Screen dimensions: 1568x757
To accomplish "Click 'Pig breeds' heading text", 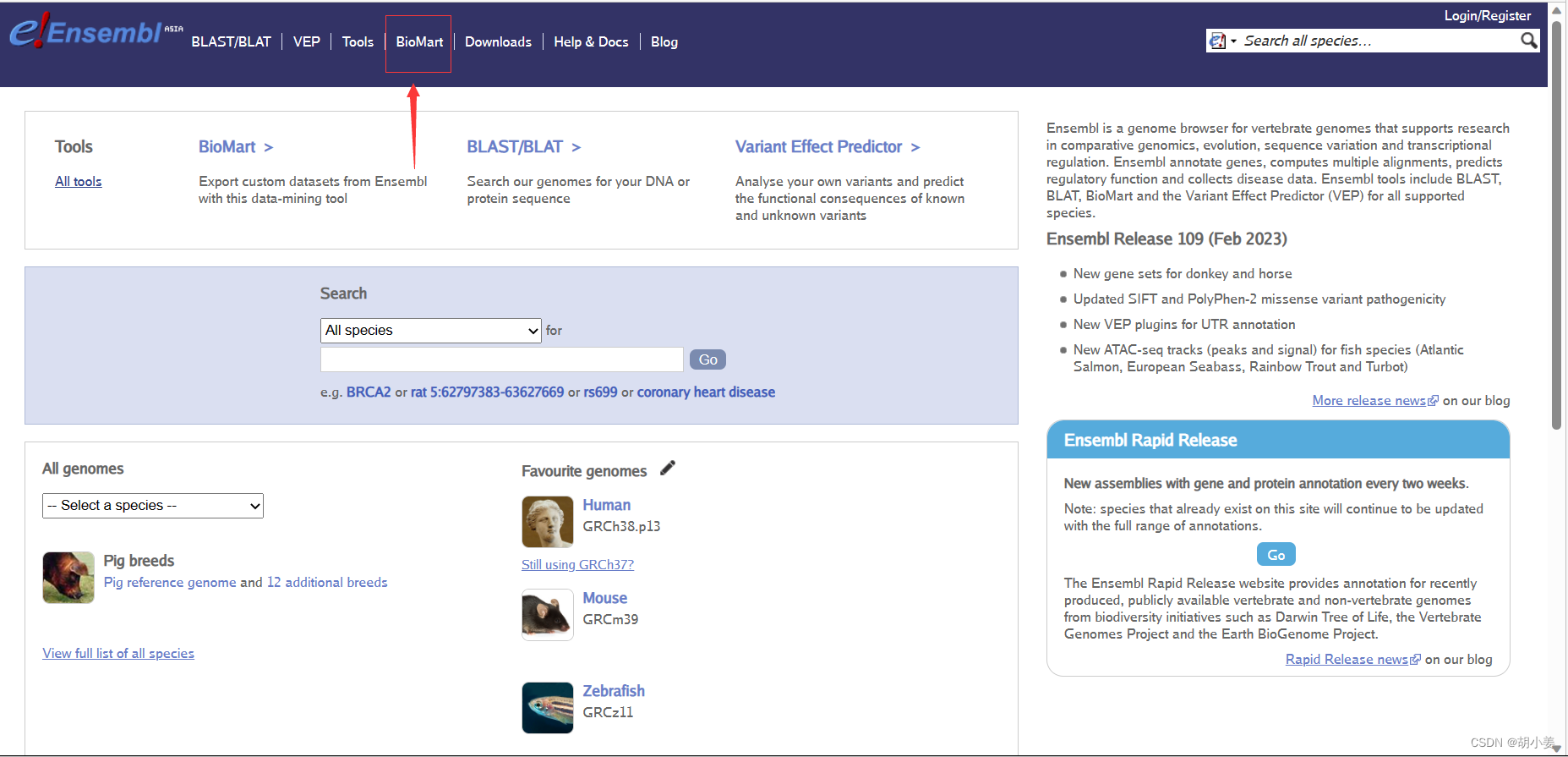I will (x=139, y=561).
